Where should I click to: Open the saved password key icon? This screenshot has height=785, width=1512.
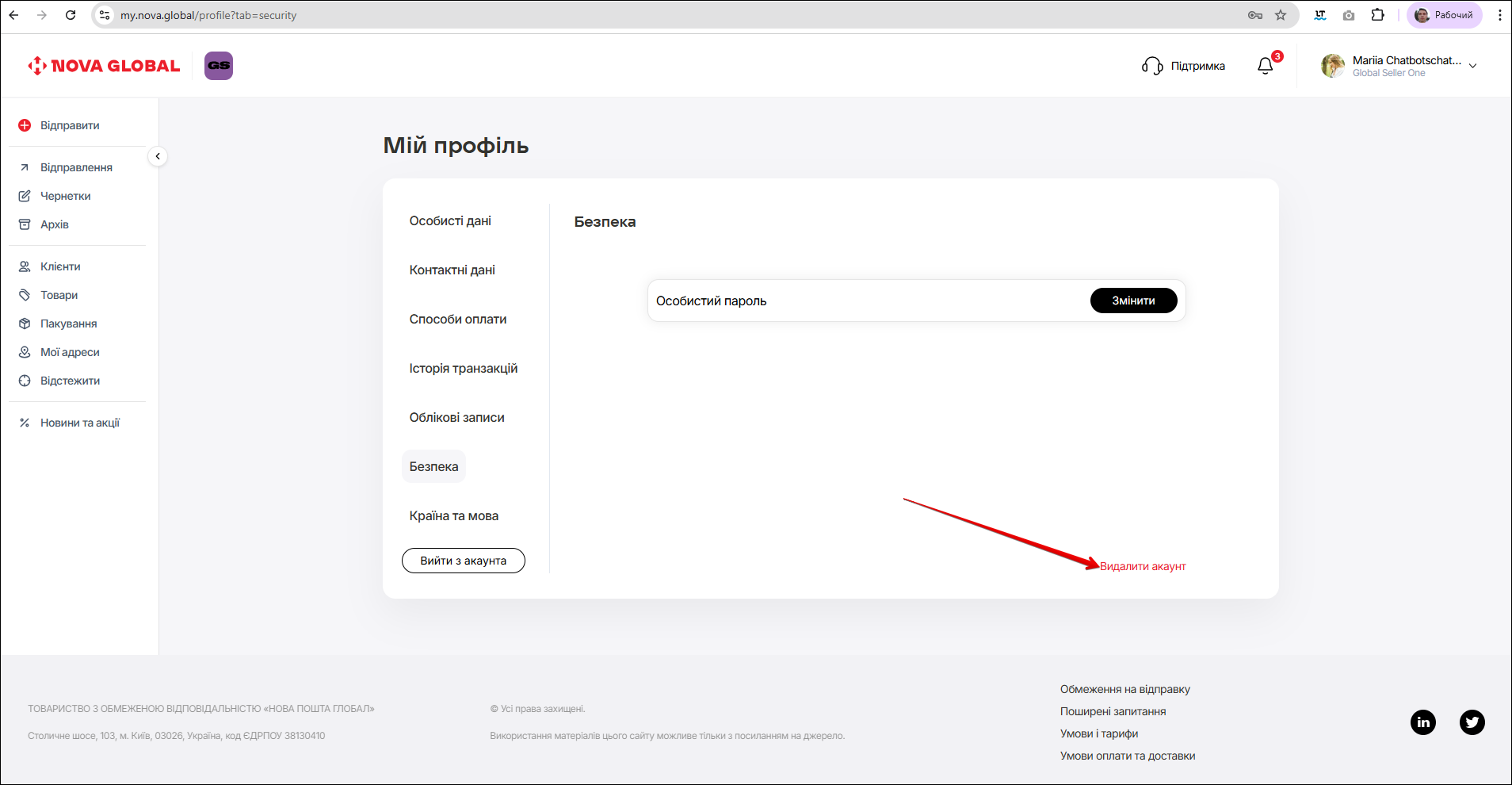[1255, 15]
